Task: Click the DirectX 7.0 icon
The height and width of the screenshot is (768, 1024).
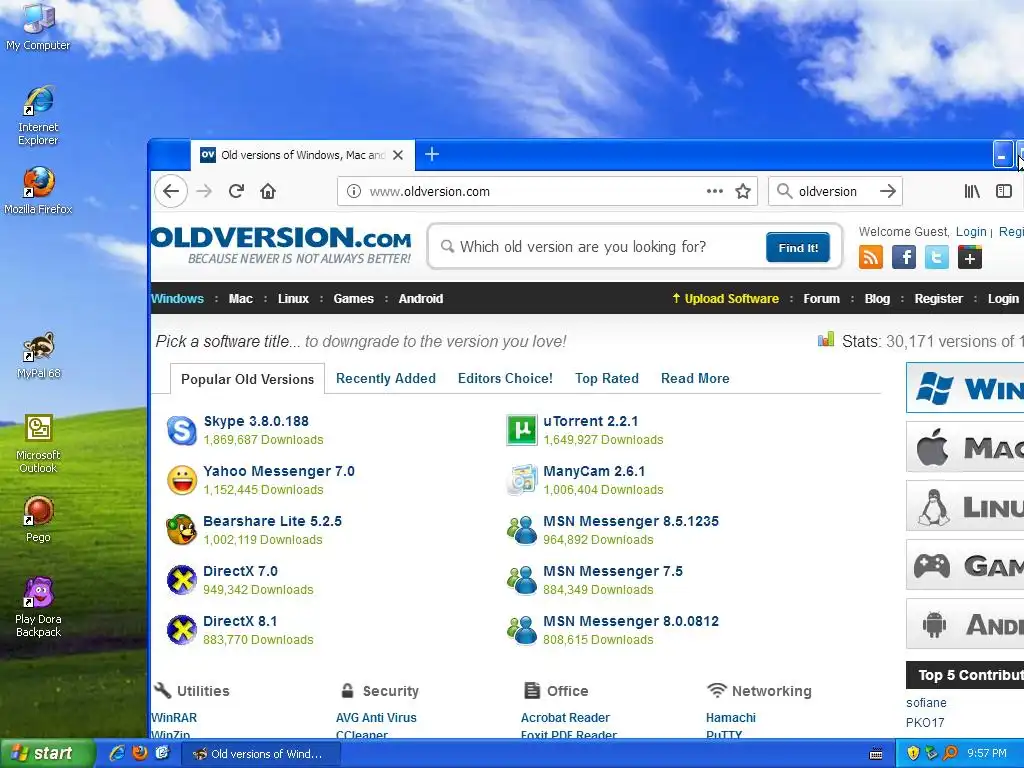Action: click(182, 581)
